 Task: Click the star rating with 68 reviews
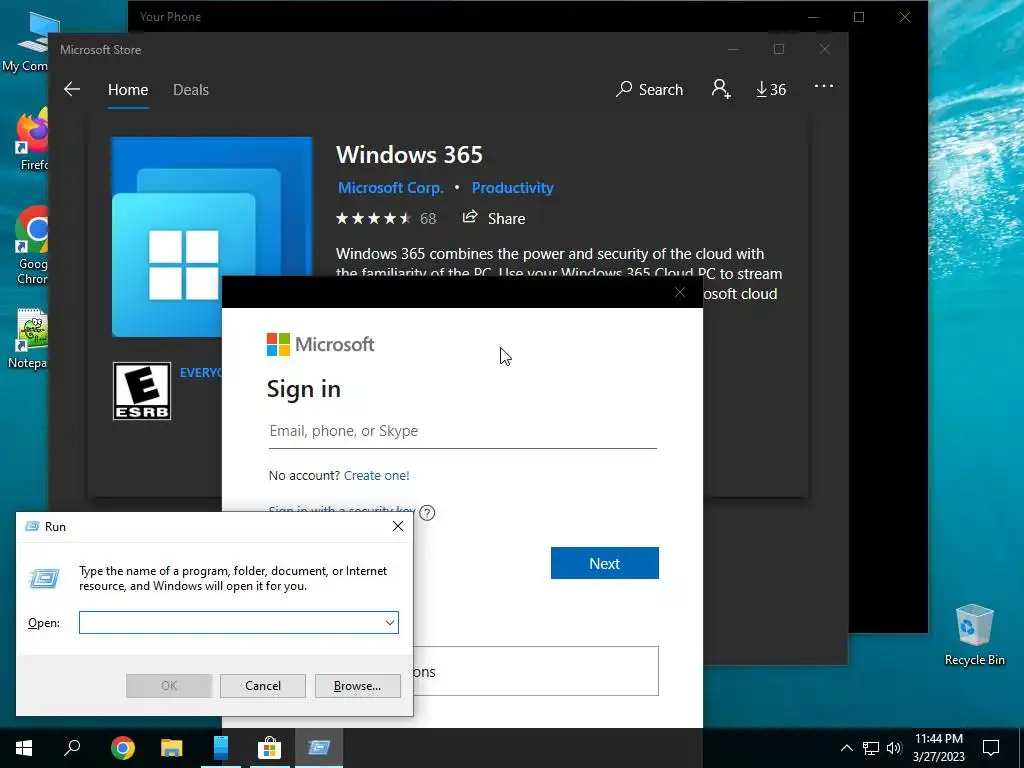click(386, 219)
